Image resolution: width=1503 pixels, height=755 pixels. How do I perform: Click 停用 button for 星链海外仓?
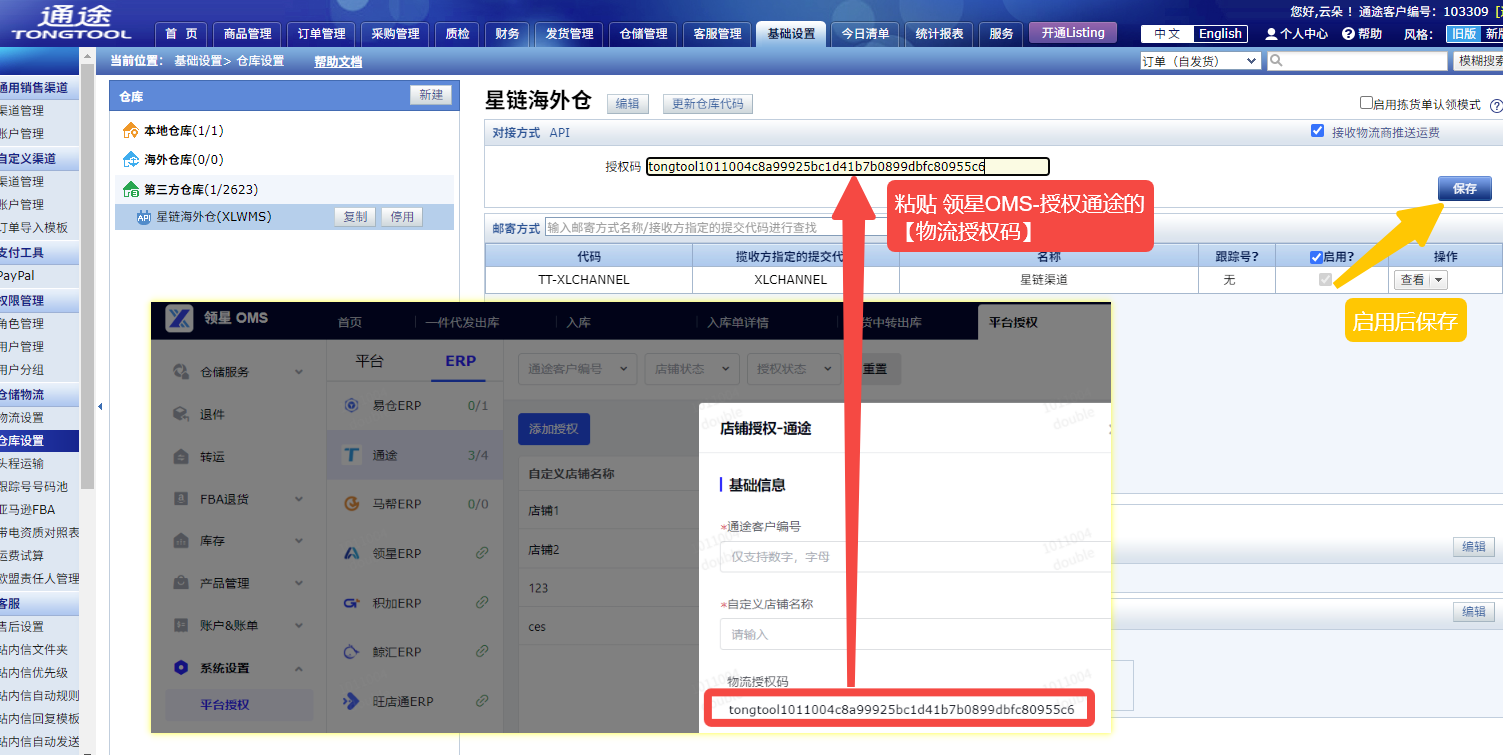(402, 217)
